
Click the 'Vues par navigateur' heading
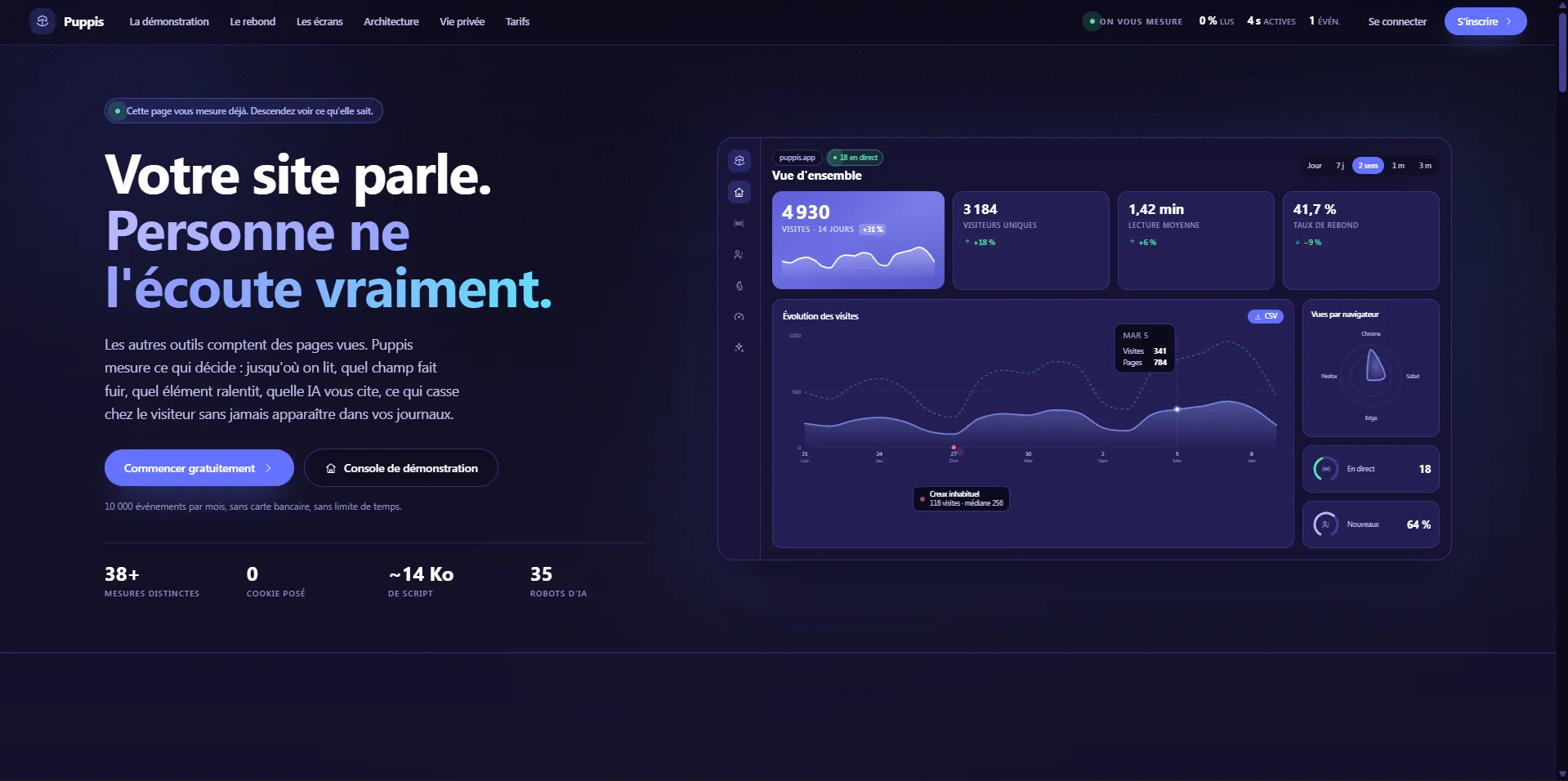[1345, 315]
